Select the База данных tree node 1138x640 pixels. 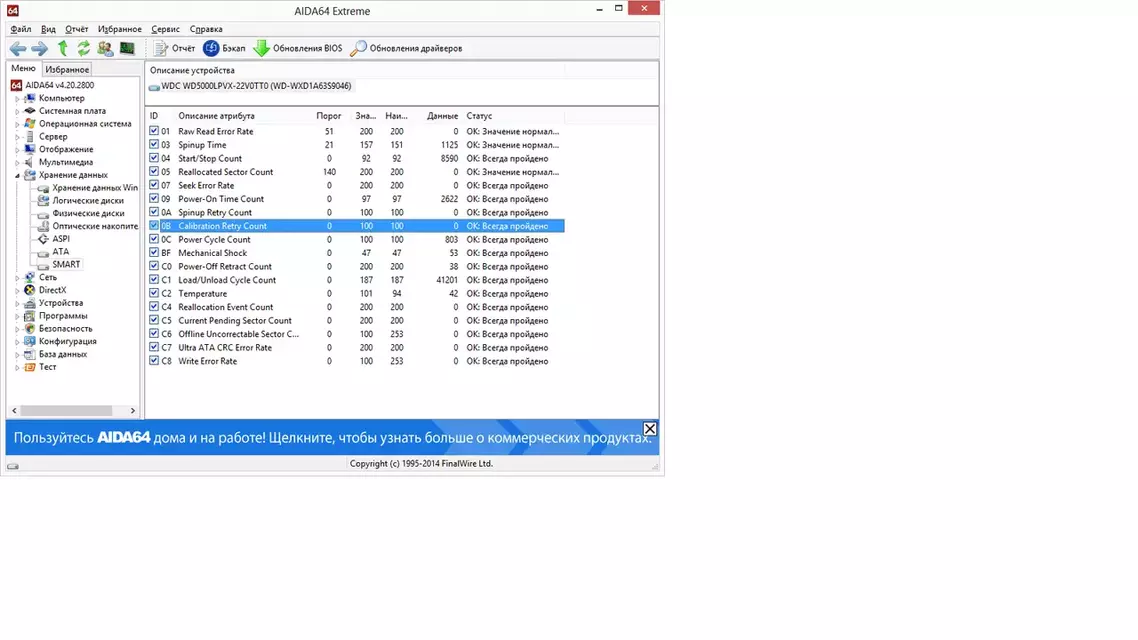tap(63, 355)
